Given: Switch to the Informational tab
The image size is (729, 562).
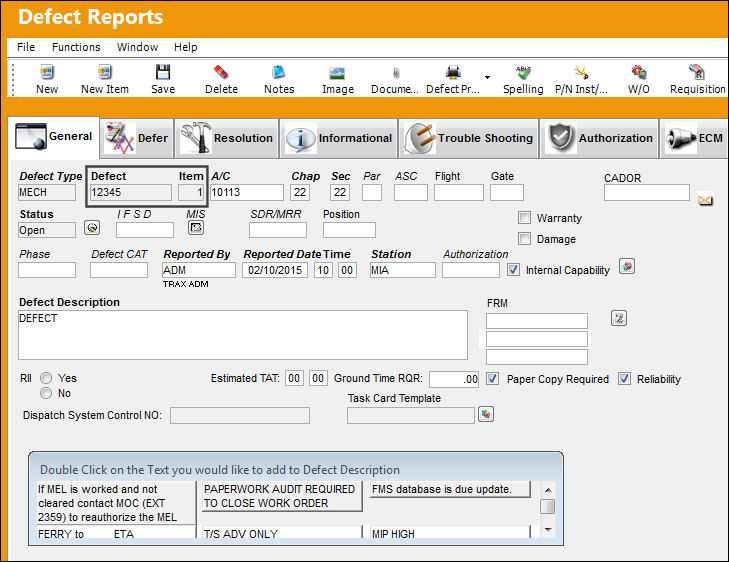Looking at the screenshot, I should tap(338, 138).
